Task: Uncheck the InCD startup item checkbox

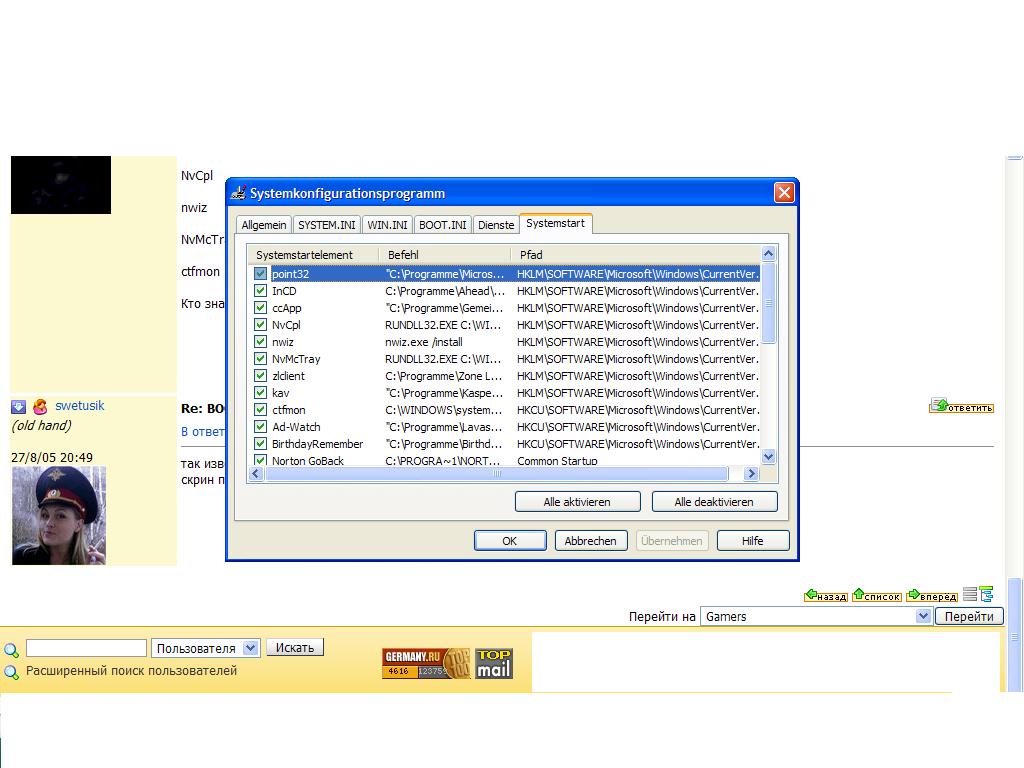Action: pyautogui.click(x=260, y=291)
